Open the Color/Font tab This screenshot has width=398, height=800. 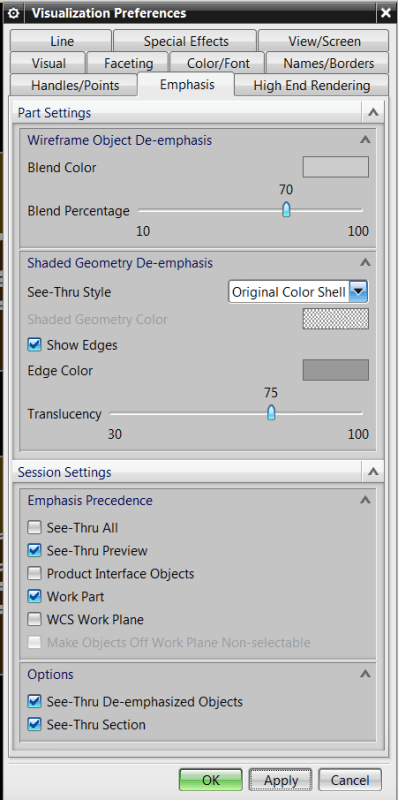(218, 63)
